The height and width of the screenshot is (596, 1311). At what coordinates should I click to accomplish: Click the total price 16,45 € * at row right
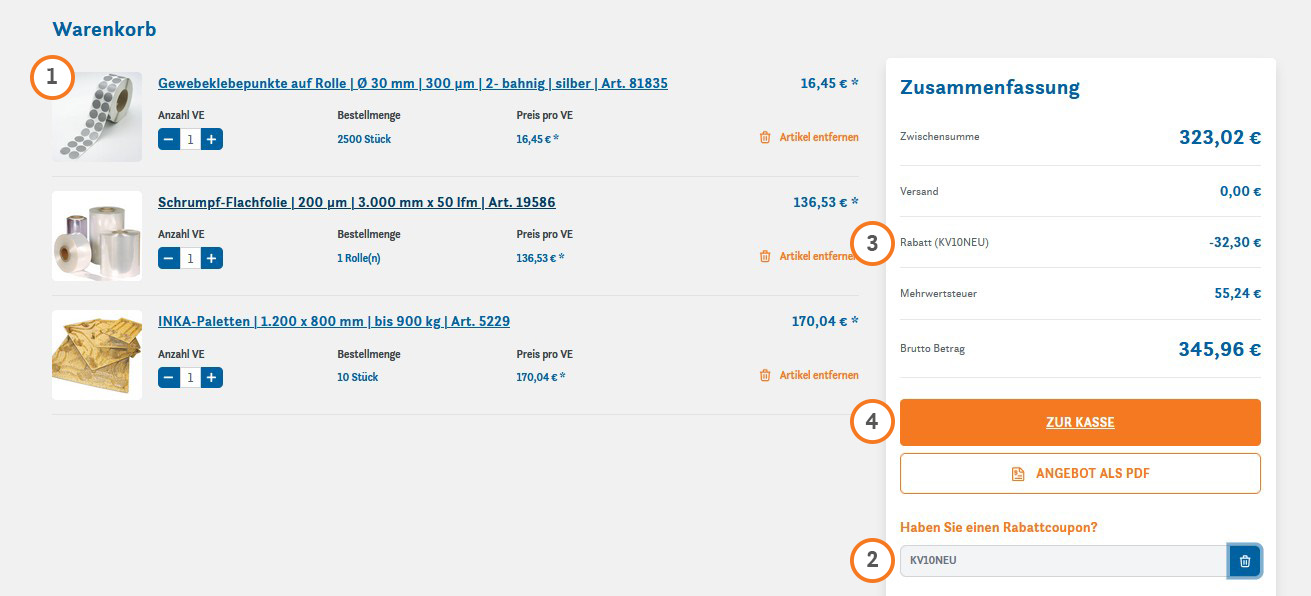tap(829, 83)
